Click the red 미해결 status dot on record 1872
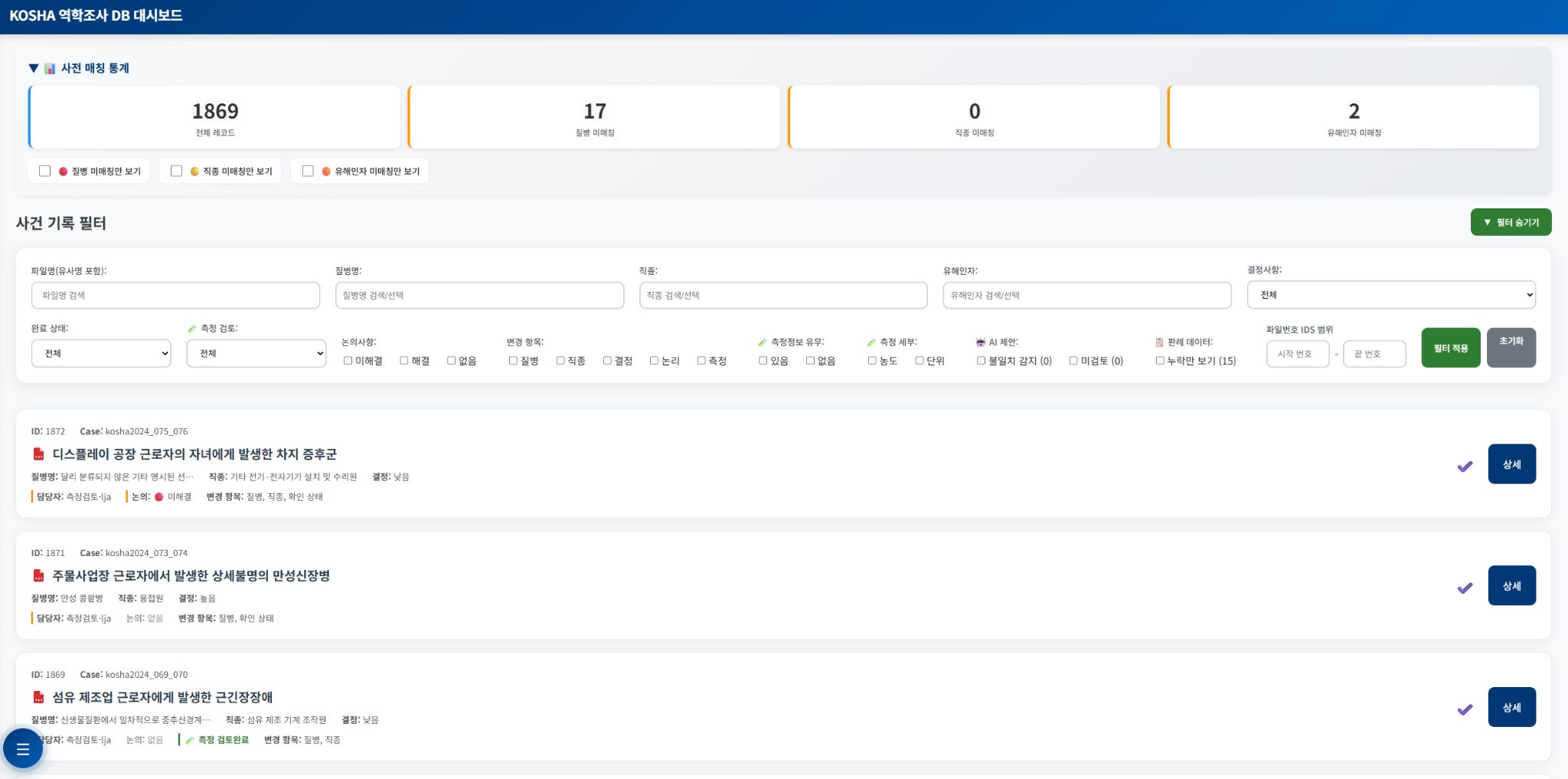This screenshot has width=1568, height=779. pos(159,497)
